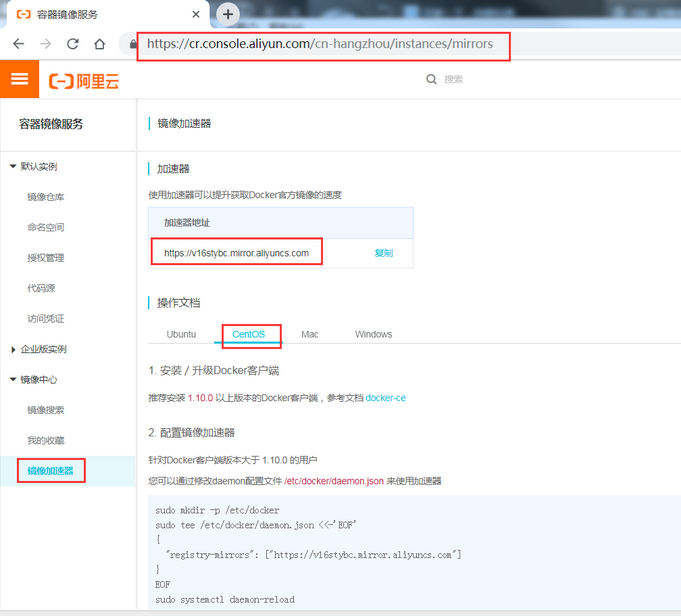Collapse the 镜像中心 tree section
681x616 pixels.
click(x=13, y=379)
